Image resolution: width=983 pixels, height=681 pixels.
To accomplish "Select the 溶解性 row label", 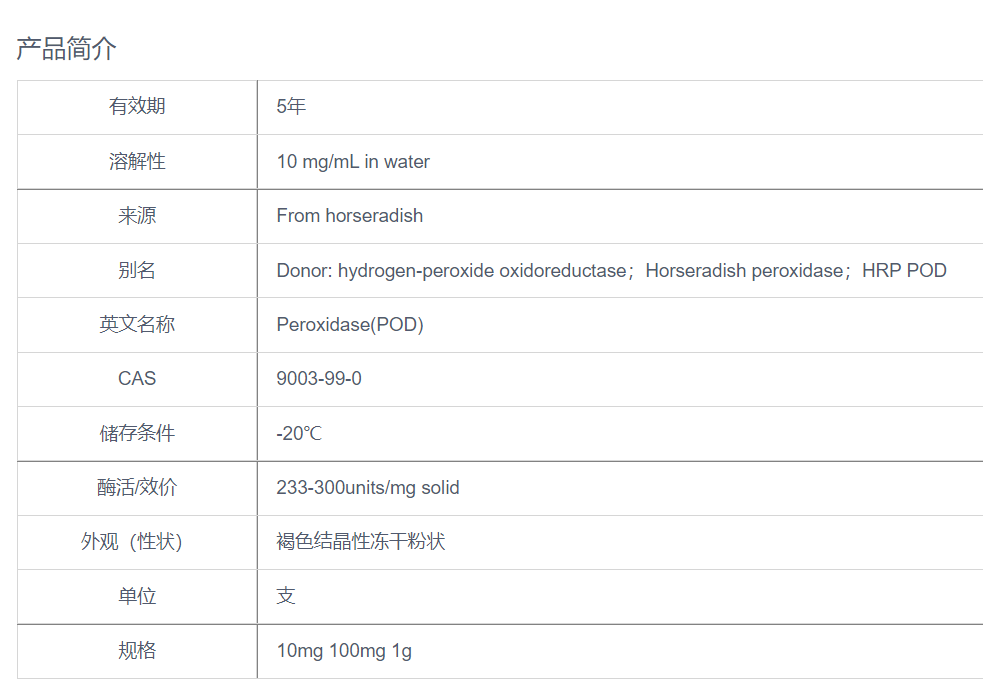I will (137, 161).
